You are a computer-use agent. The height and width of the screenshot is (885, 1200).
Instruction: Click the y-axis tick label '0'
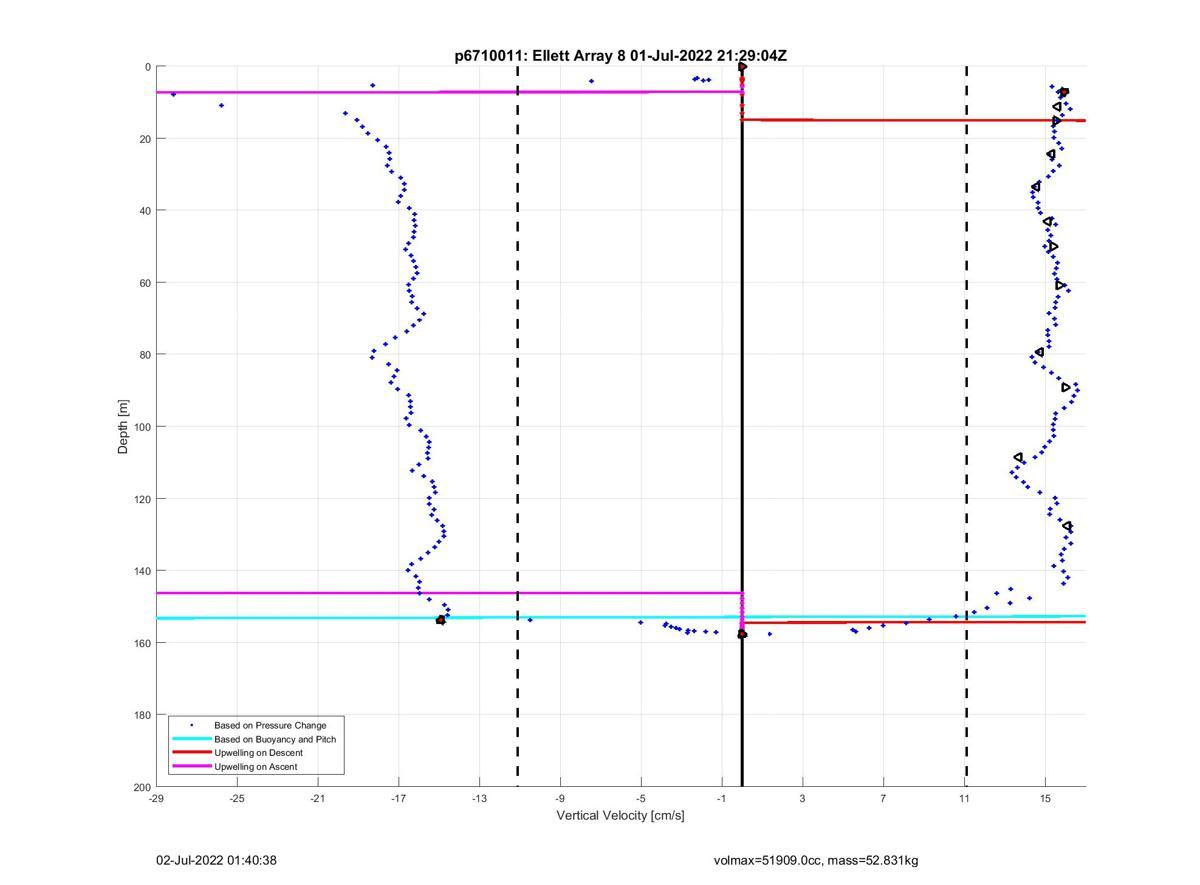pos(148,67)
